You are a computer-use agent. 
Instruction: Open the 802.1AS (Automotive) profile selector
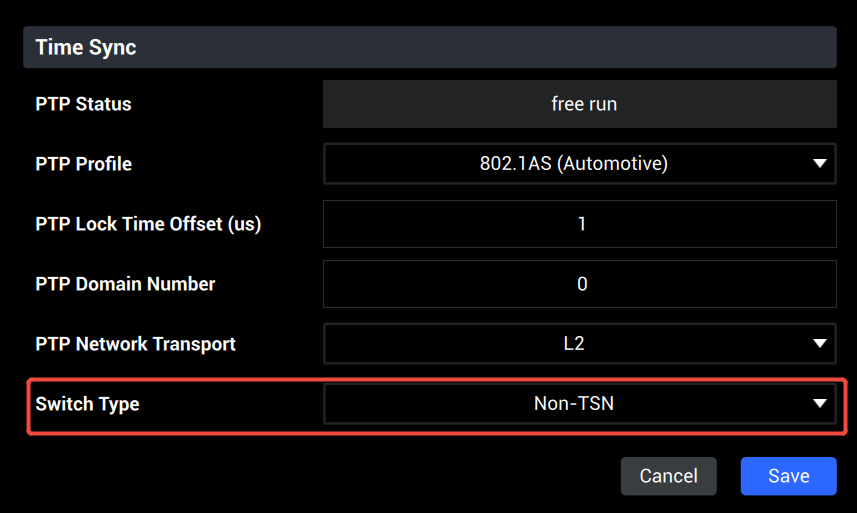[579, 163]
